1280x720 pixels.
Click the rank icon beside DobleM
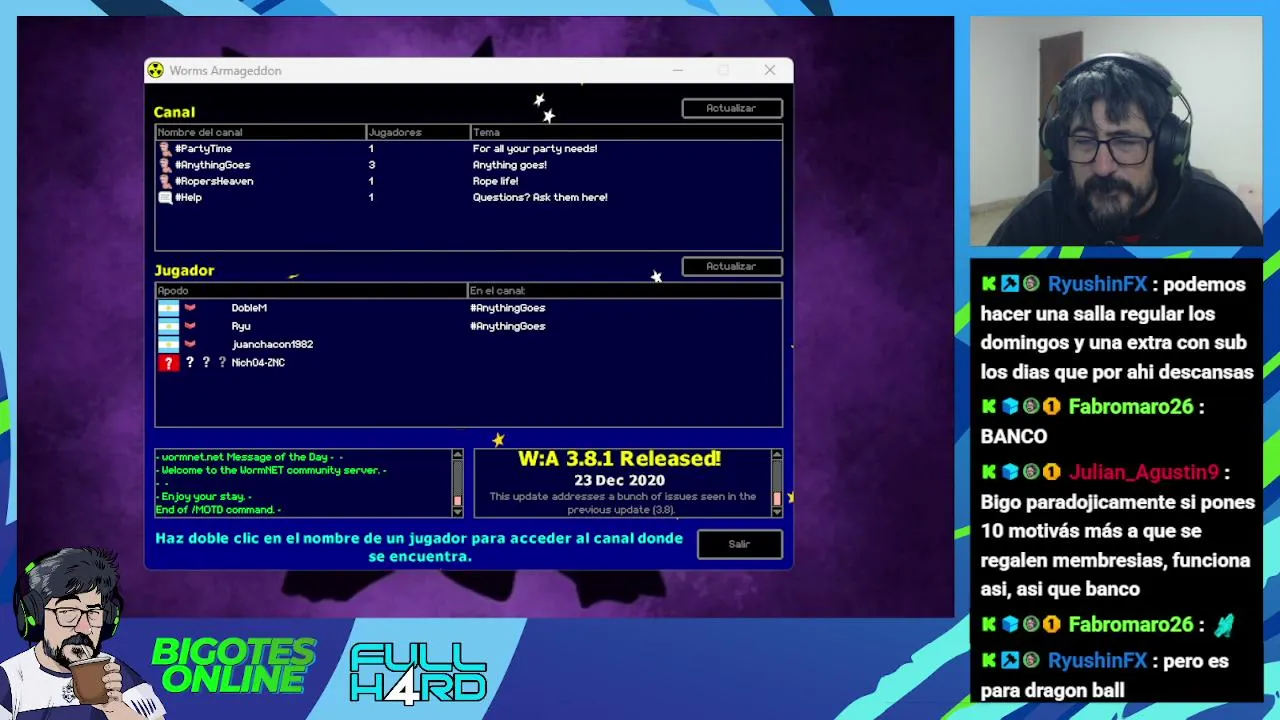pos(190,308)
